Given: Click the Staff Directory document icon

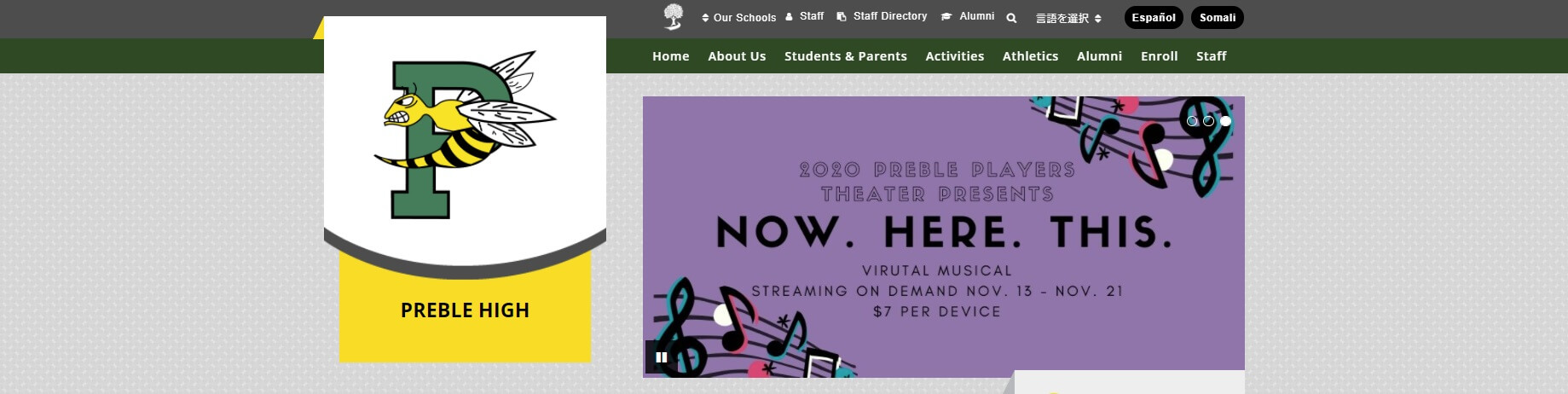Looking at the screenshot, I should 842,17.
